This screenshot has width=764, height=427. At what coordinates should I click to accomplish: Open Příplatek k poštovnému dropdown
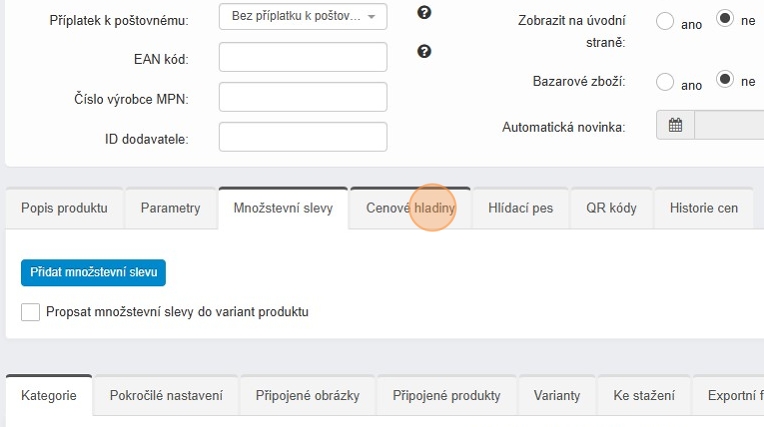coord(302,18)
